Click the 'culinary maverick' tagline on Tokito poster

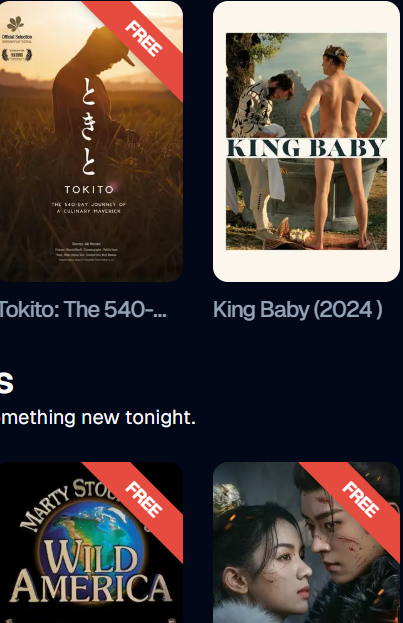tap(89, 208)
